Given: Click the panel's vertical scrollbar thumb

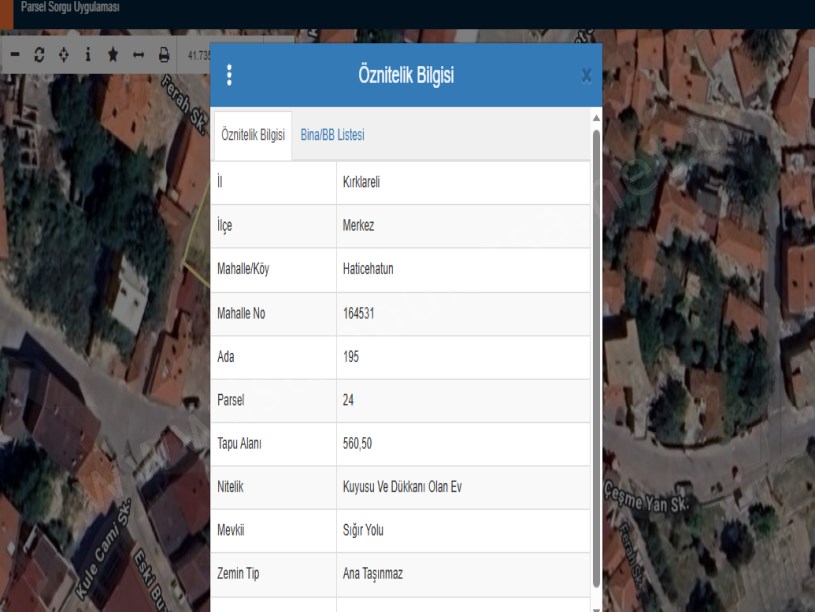Looking at the screenshot, I should (597, 350).
